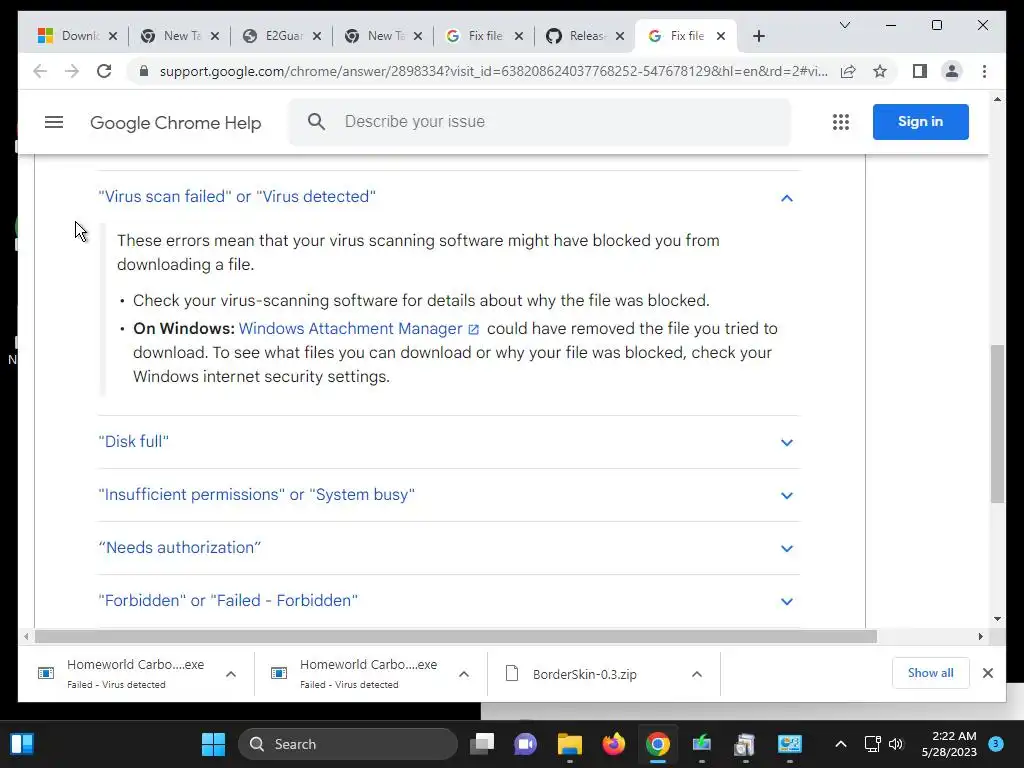
Task: Open the Windows Attachment Manager link
Action: pos(359,328)
